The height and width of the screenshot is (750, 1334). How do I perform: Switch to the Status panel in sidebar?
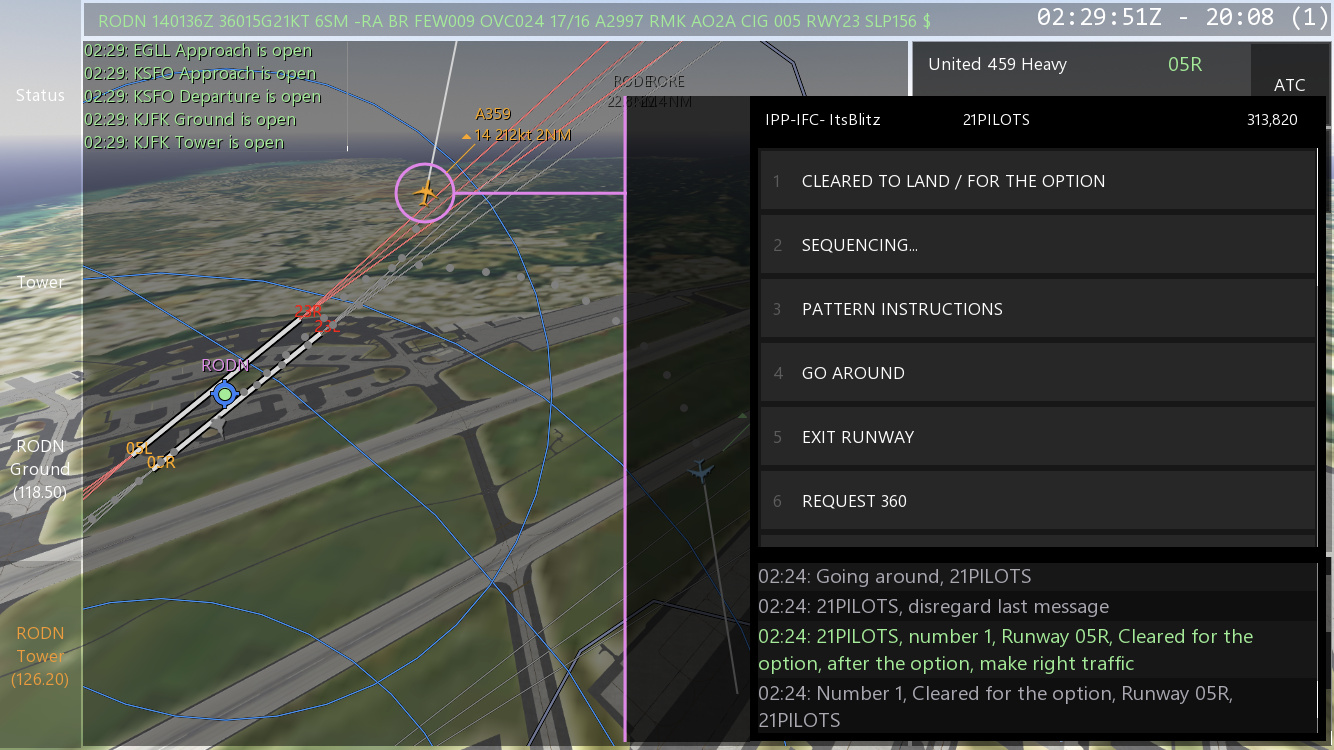point(40,95)
